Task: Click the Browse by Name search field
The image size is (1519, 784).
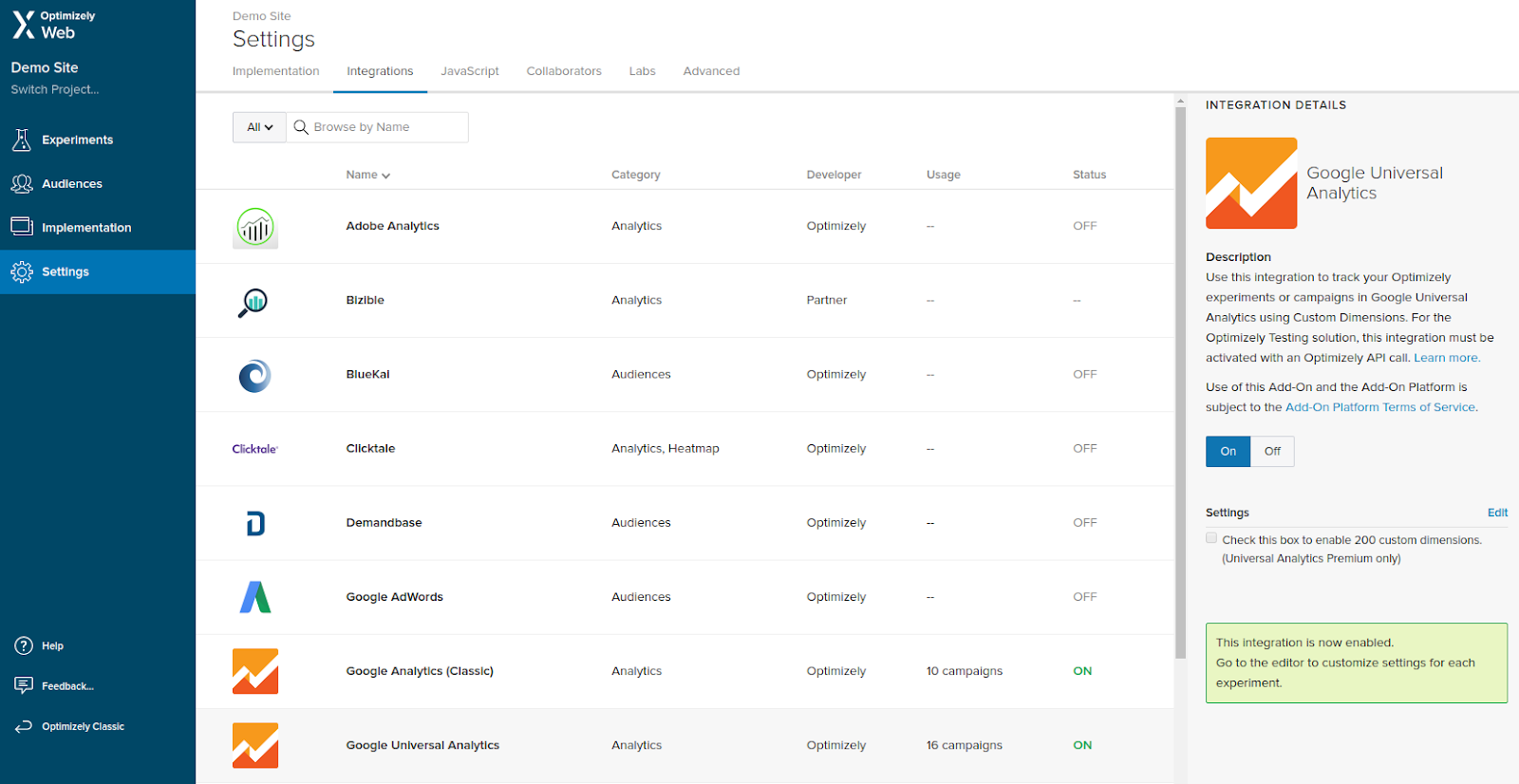Action: pyautogui.click(x=378, y=127)
